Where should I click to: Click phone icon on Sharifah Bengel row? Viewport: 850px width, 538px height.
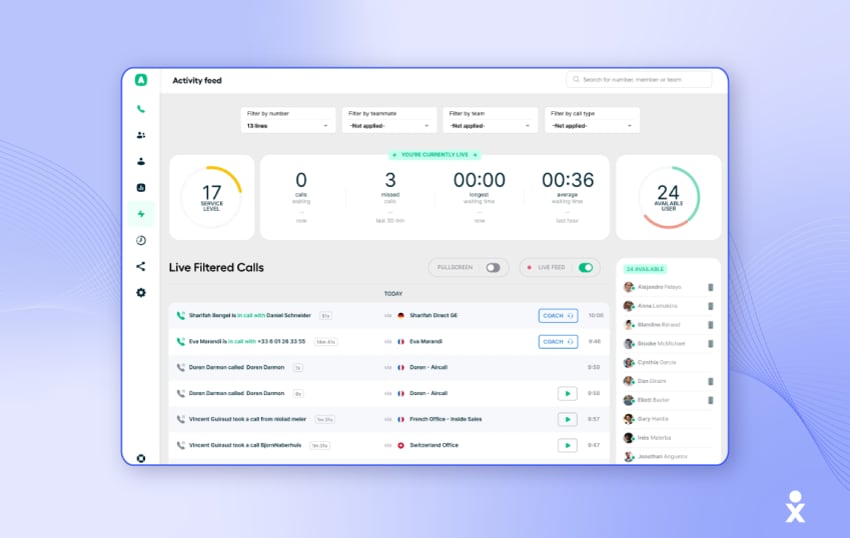[x=181, y=316]
